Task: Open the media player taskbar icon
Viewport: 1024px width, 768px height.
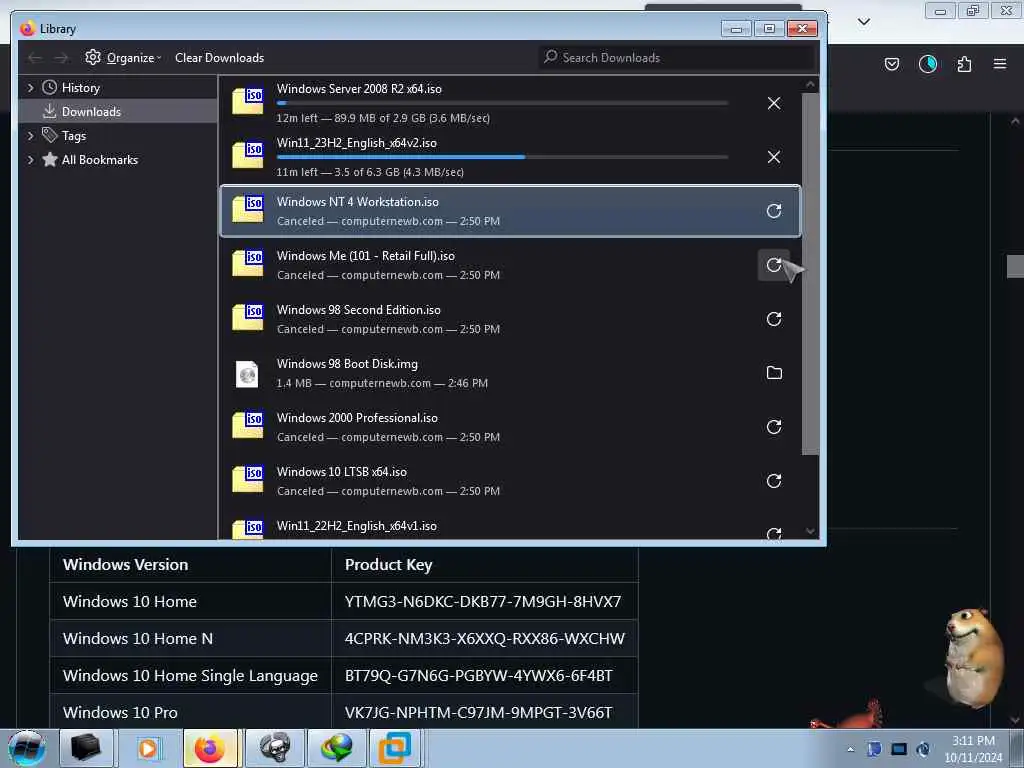Action: click(x=149, y=748)
